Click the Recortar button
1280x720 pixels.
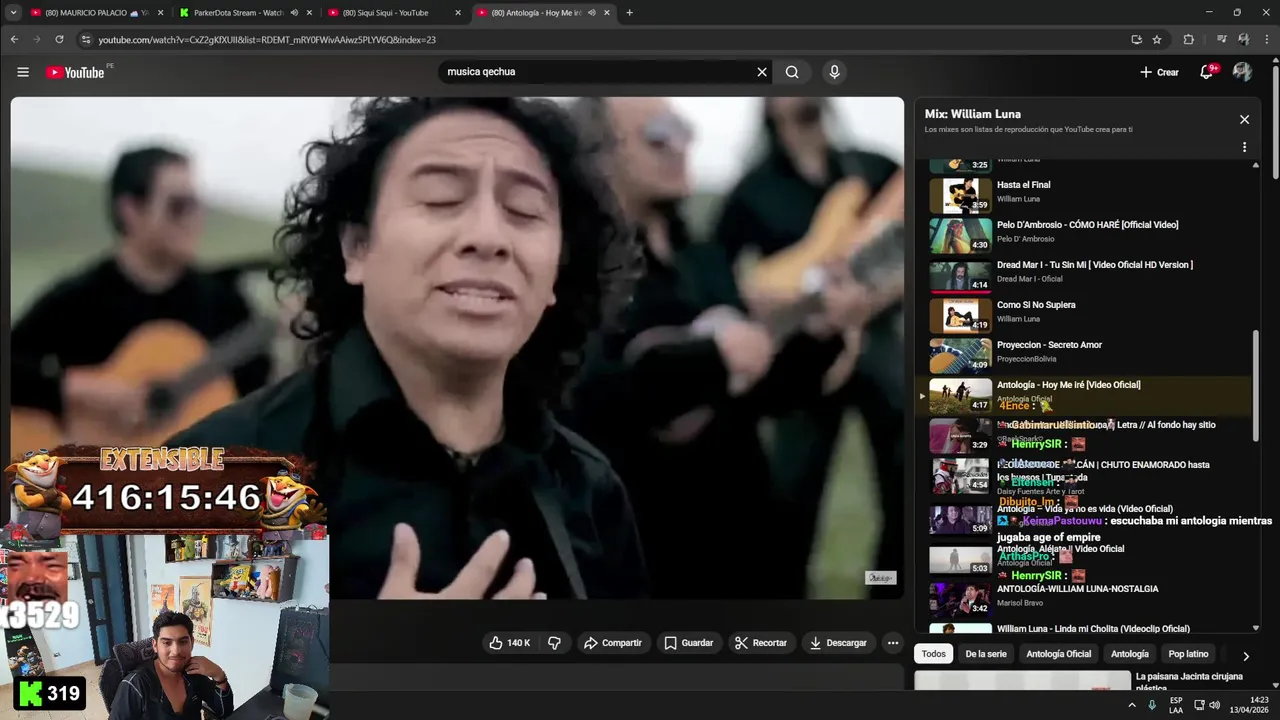pos(761,643)
